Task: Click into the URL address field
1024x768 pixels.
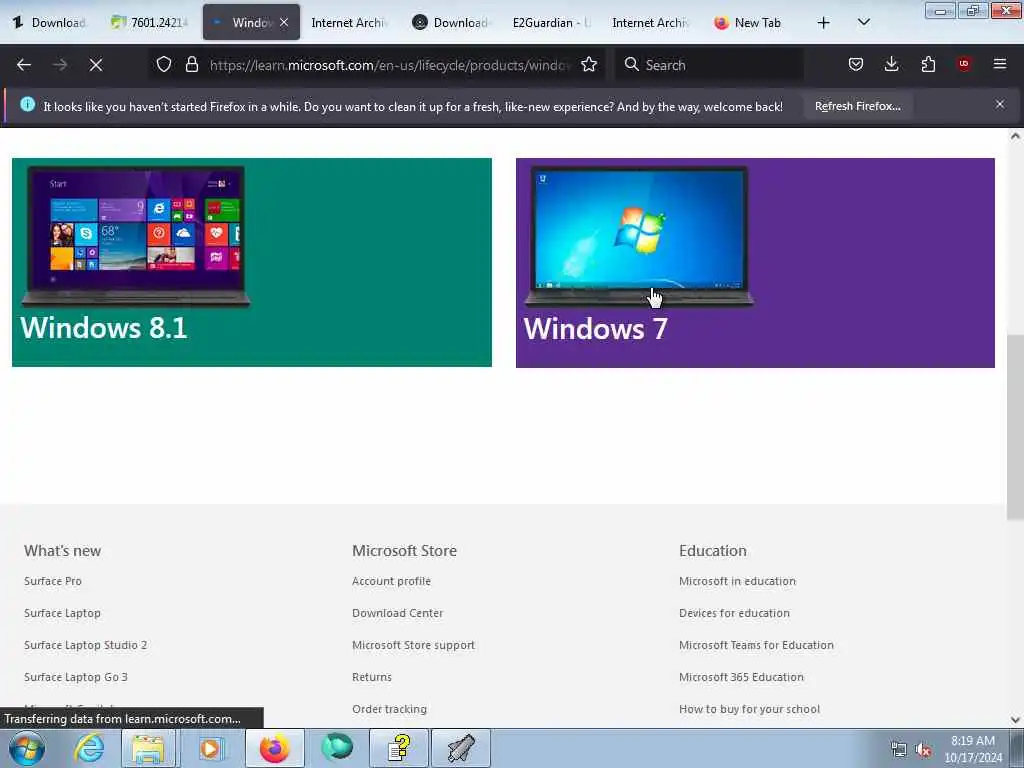Action: 390,65
